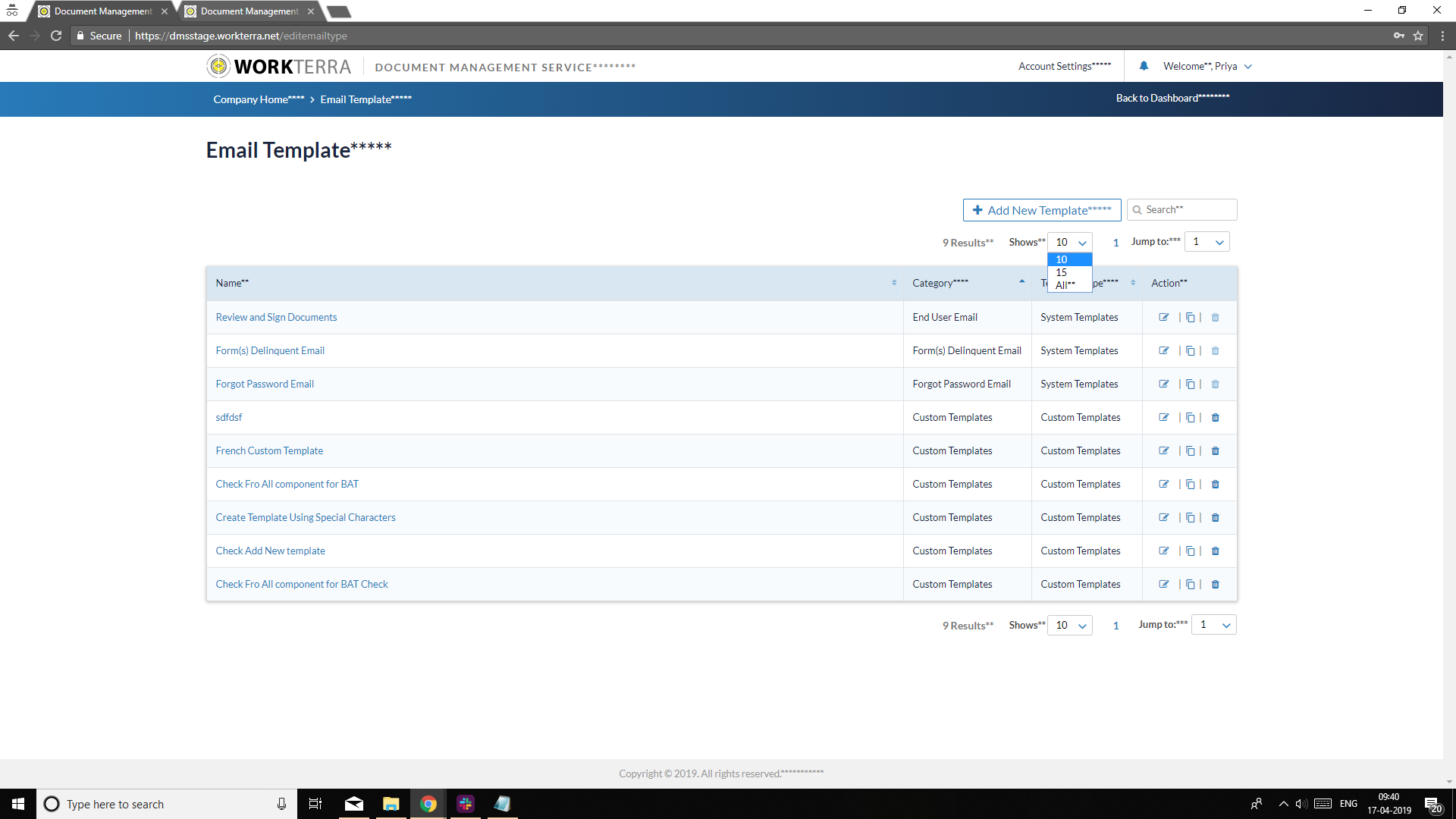Click the notification bell icon
This screenshot has width=1456, height=819.
[1144, 66]
